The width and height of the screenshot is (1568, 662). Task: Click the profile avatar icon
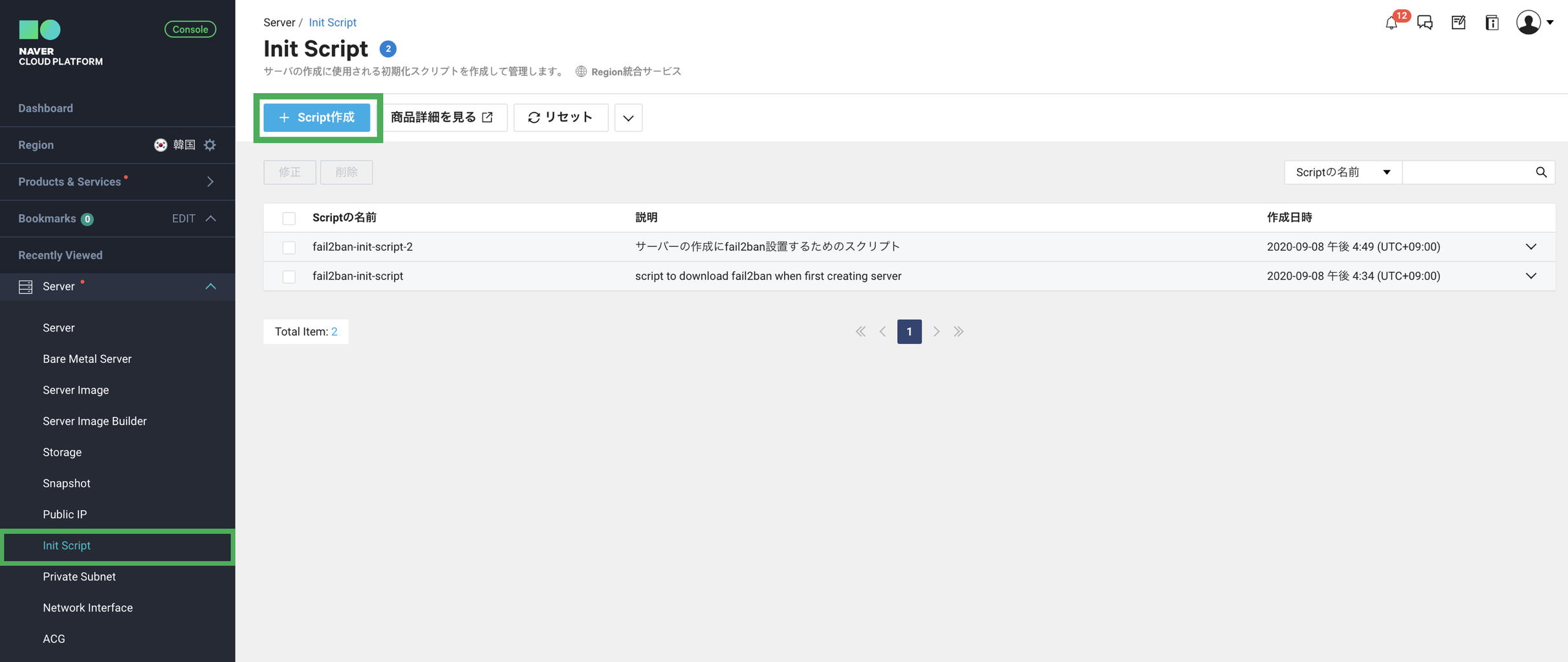click(1528, 22)
